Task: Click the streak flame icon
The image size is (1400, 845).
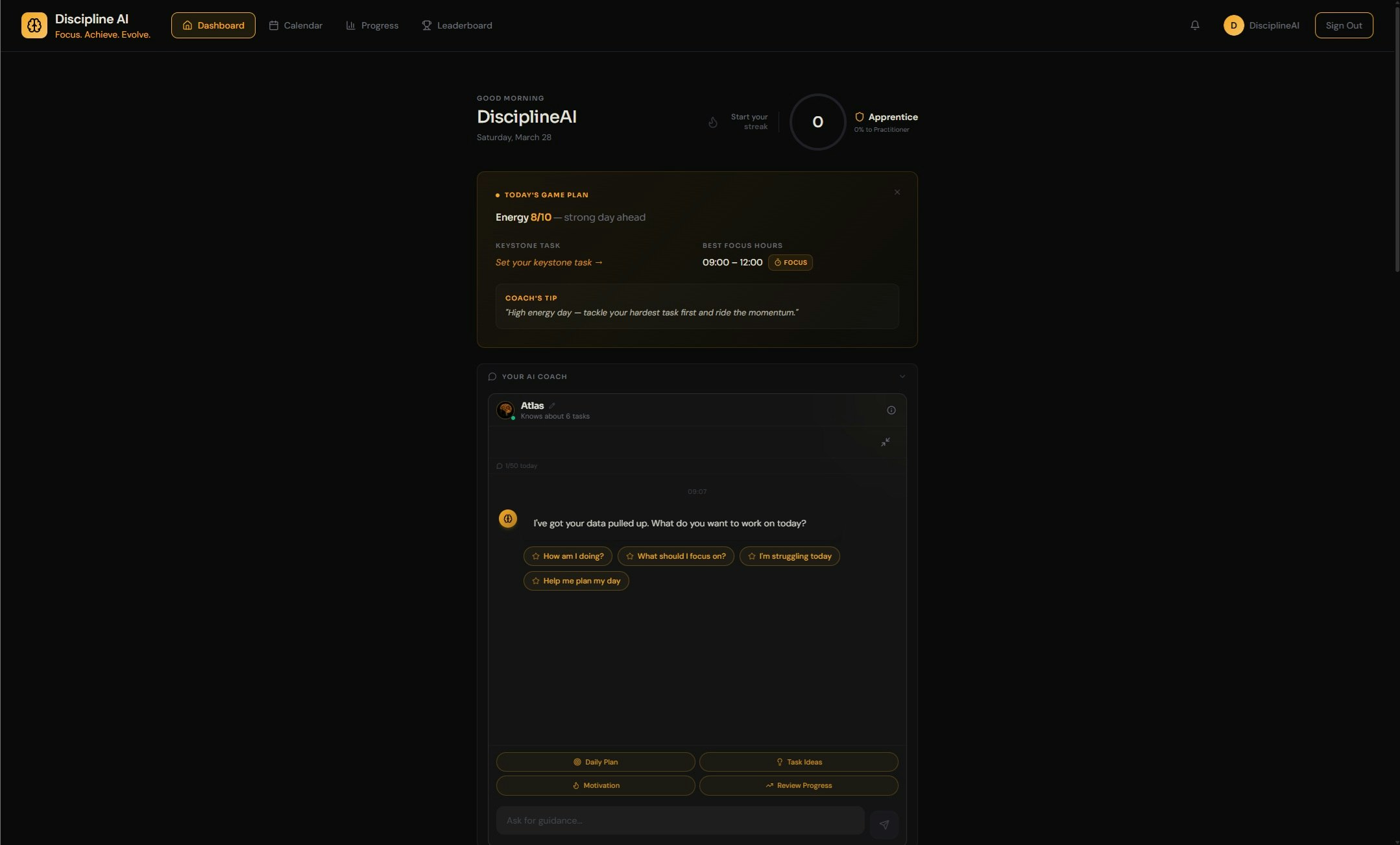Action: [712, 122]
